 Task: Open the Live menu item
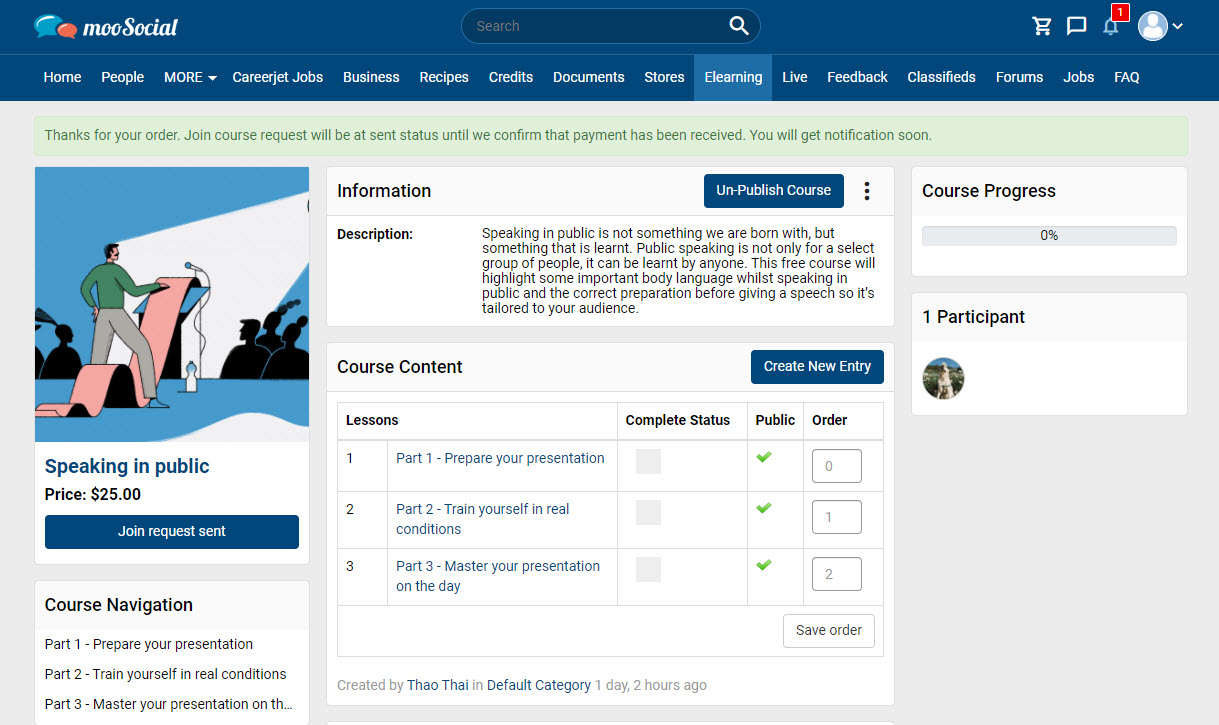point(795,77)
